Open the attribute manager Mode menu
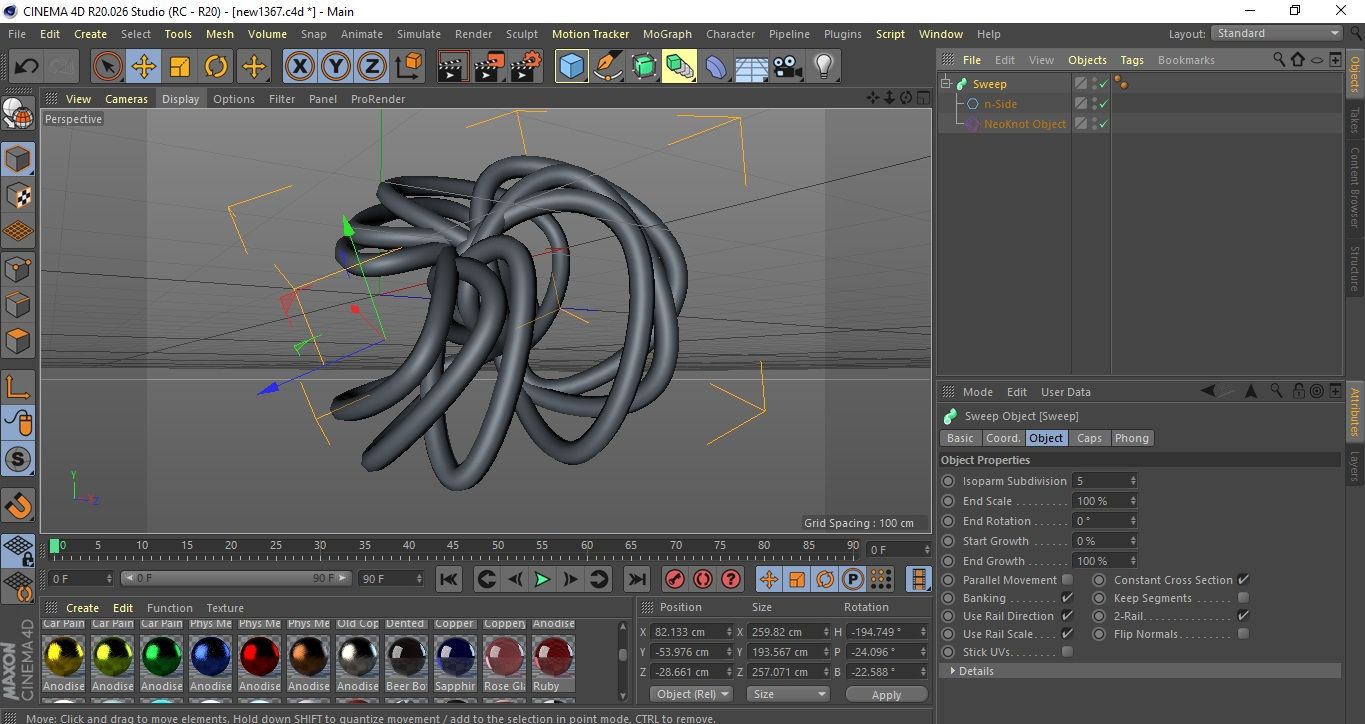Screen dimensions: 1365x724 pyautogui.click(x=977, y=392)
